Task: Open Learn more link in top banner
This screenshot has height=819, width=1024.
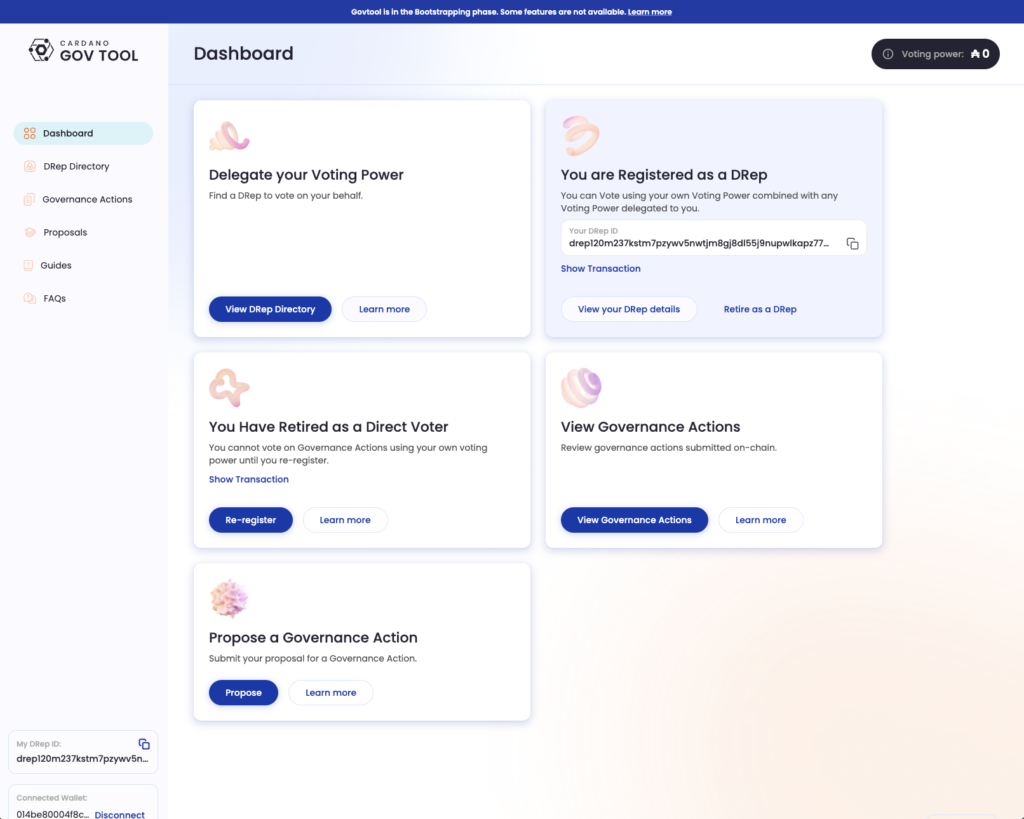Action: [649, 12]
